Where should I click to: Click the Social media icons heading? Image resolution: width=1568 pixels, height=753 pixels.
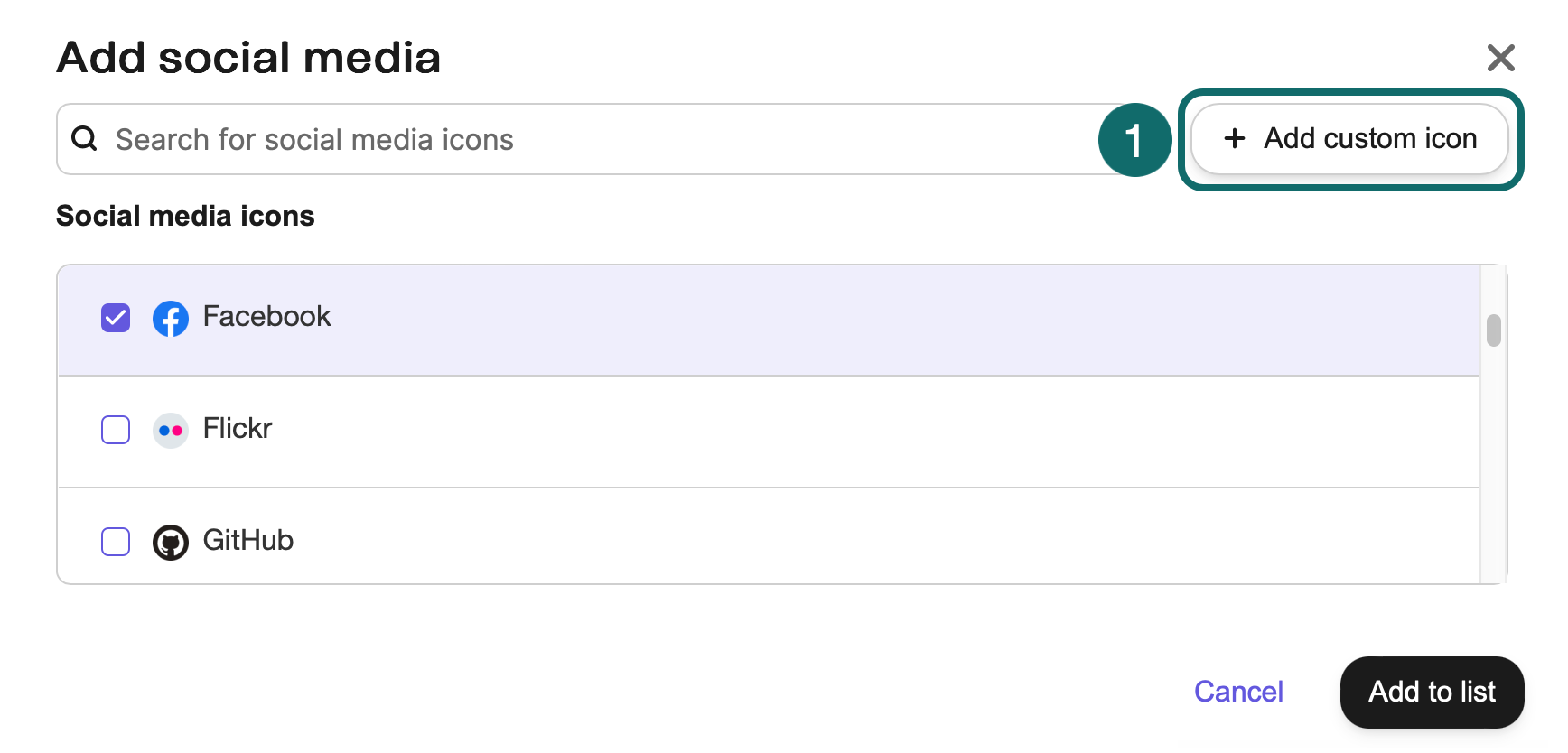(x=184, y=215)
